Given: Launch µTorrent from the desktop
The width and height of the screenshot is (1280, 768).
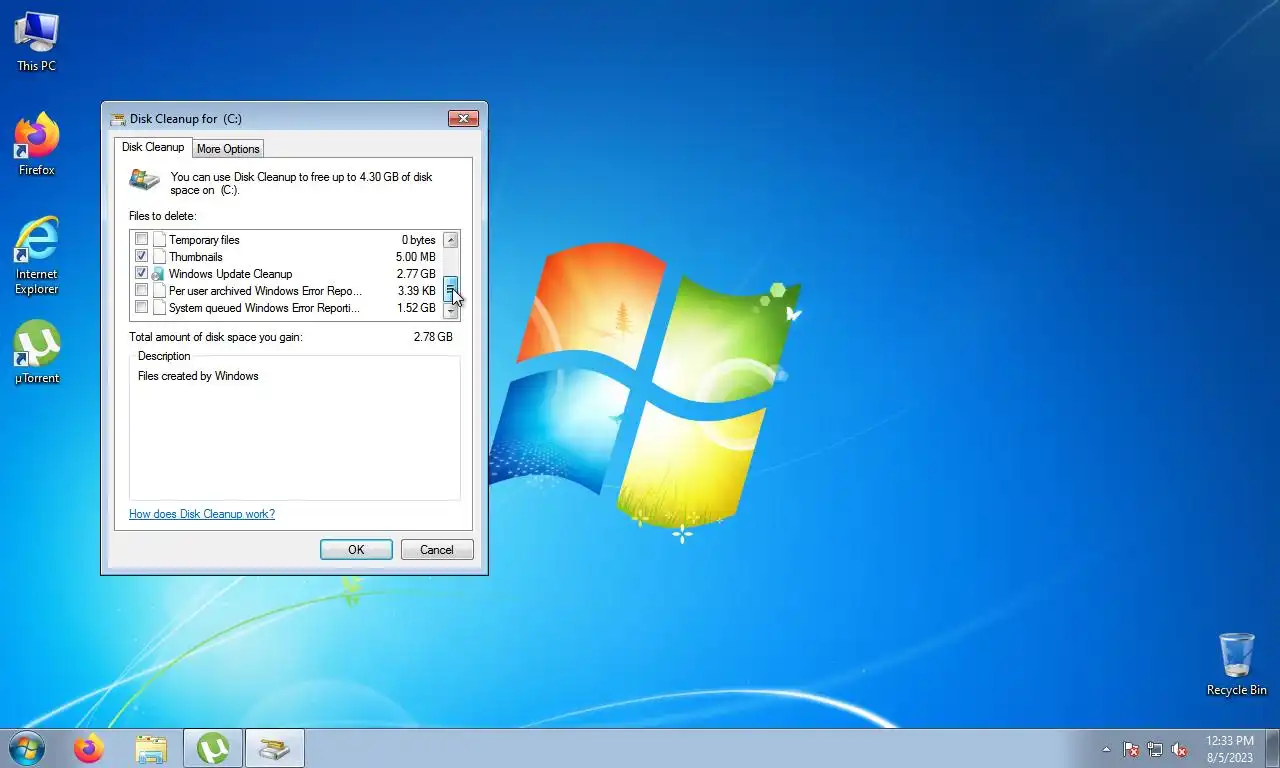Looking at the screenshot, I should (37, 352).
